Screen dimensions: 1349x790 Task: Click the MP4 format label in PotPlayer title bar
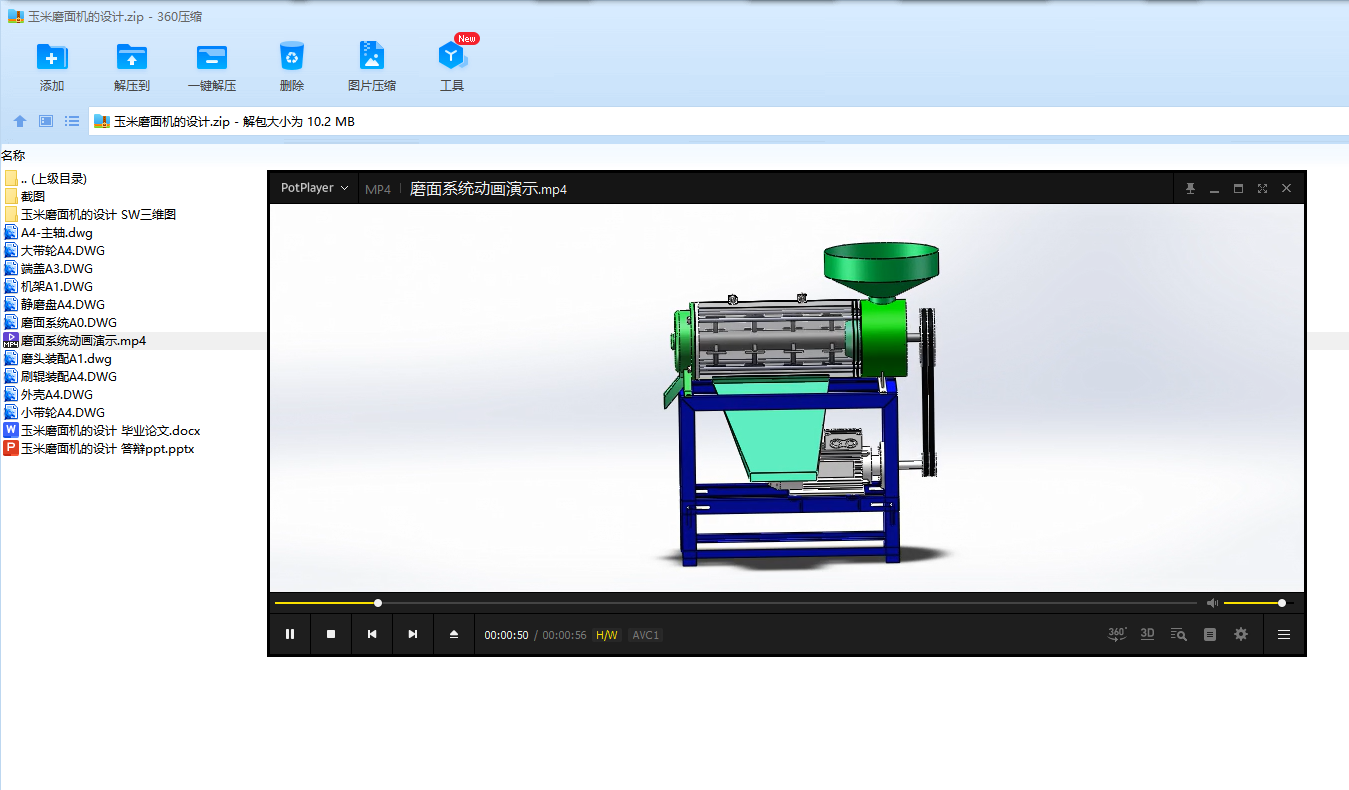point(378,189)
